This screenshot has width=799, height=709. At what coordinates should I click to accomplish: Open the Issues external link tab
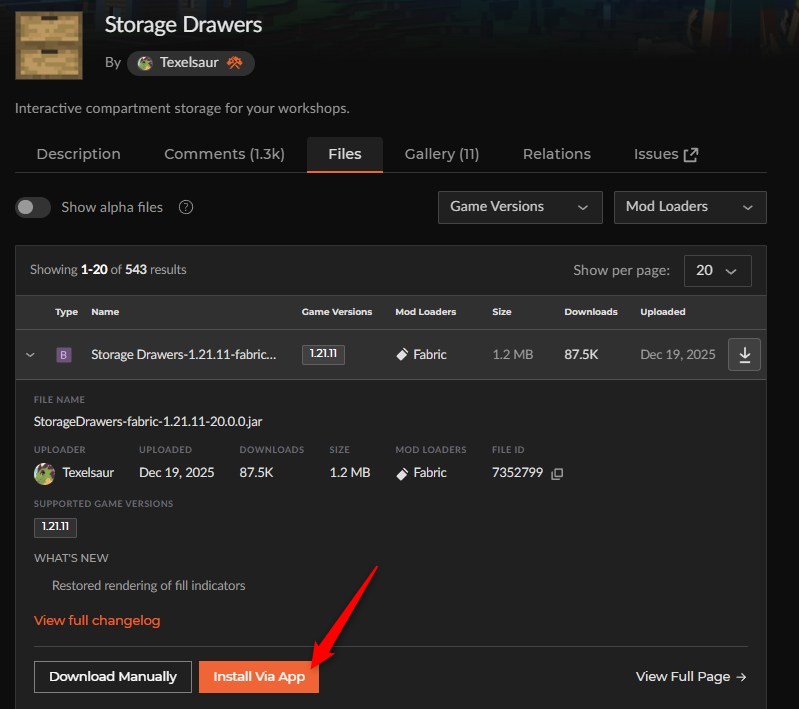click(x=666, y=154)
